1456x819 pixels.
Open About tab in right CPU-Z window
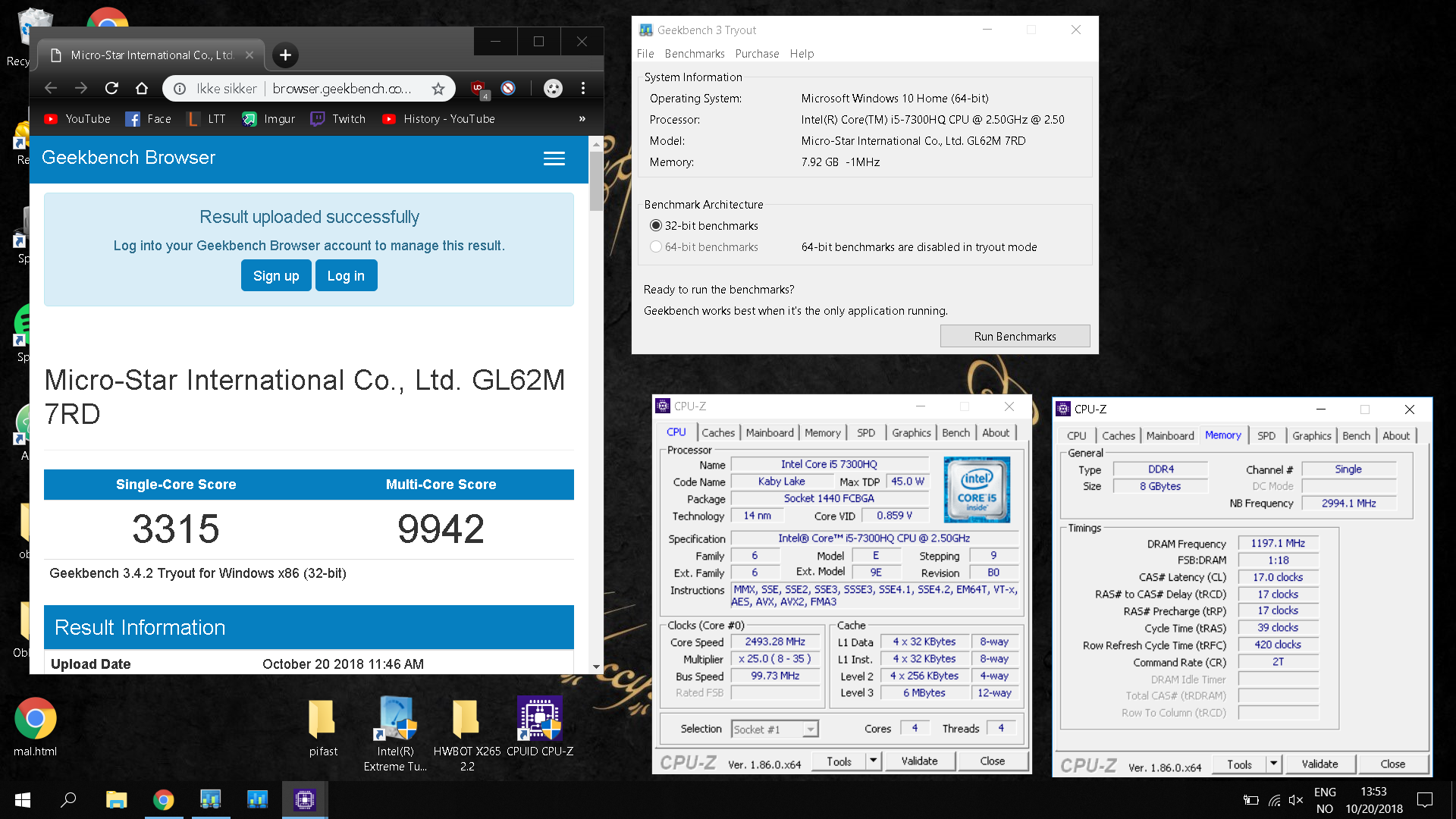tap(1396, 436)
